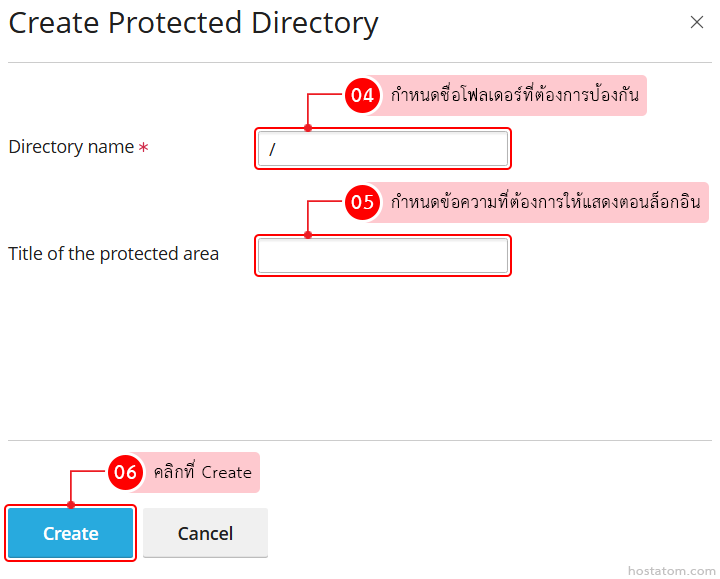720x579 pixels.
Task: Click the Directory name input field
Action: pyautogui.click(x=383, y=149)
